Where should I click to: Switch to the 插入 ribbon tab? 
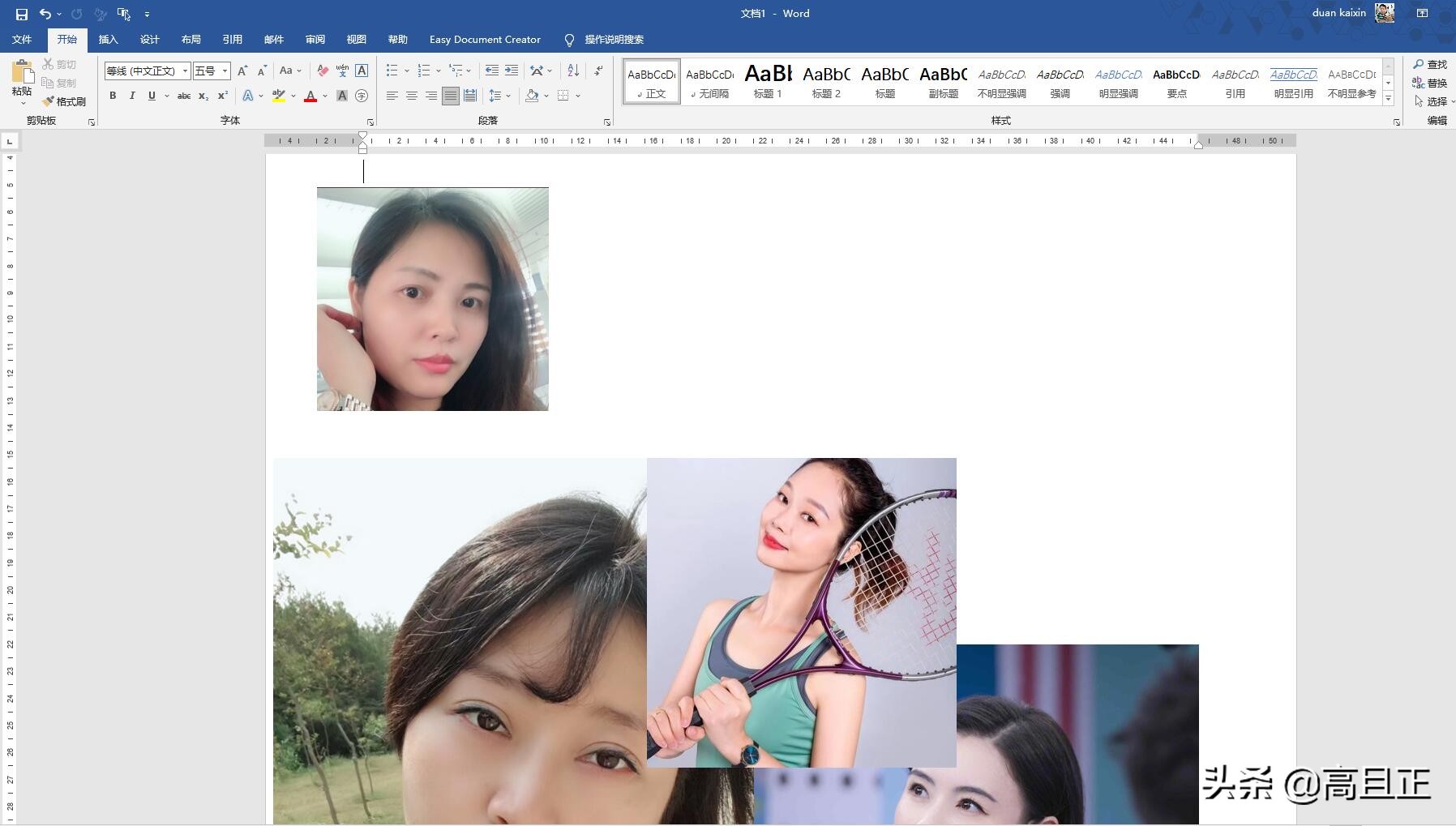coord(108,39)
